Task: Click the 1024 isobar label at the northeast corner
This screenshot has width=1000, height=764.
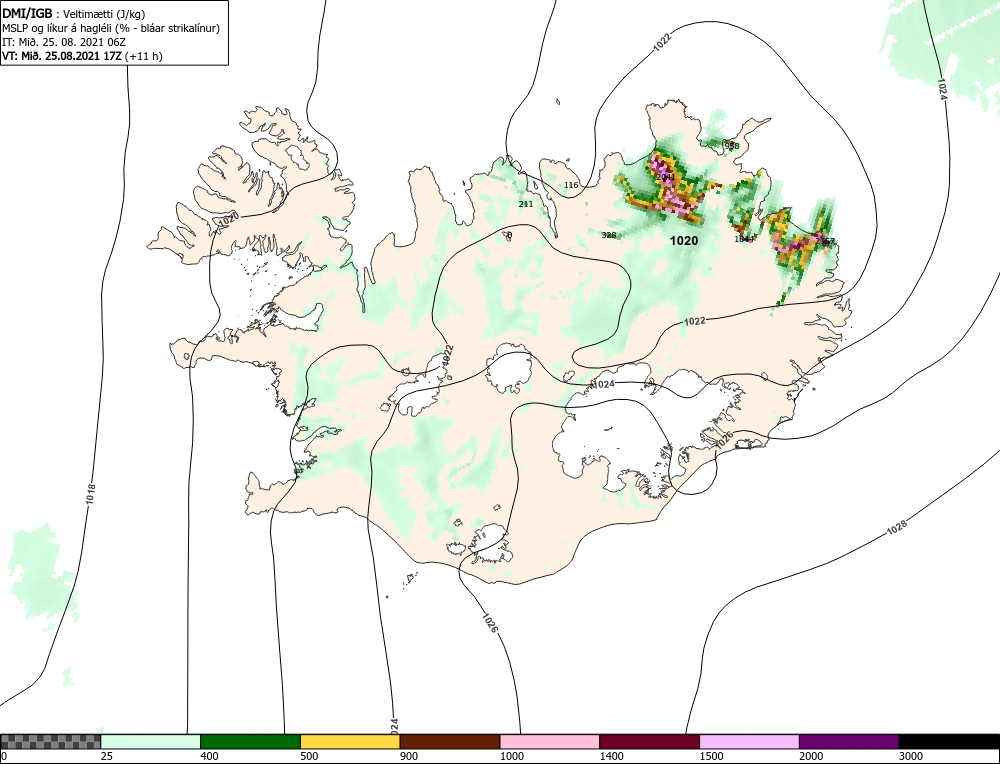Action: coord(942,90)
